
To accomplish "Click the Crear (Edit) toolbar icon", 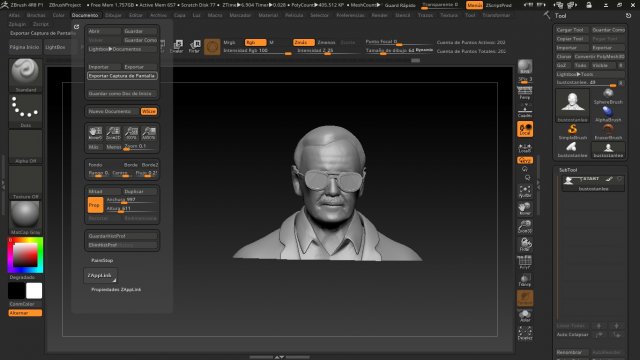I will pos(177,46).
